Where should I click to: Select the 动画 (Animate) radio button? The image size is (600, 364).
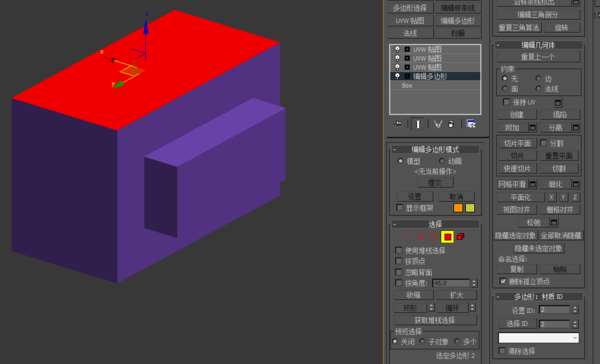[442, 161]
